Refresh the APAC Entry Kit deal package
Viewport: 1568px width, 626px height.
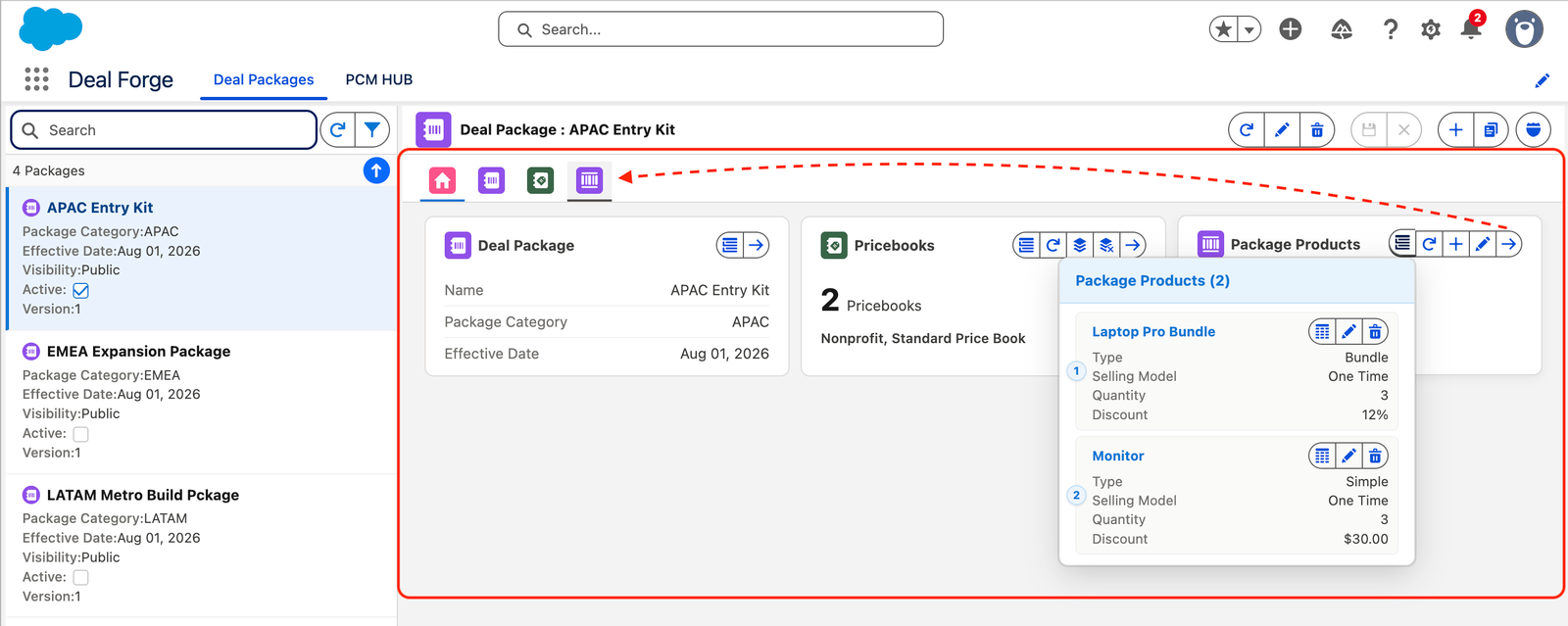point(1247,129)
